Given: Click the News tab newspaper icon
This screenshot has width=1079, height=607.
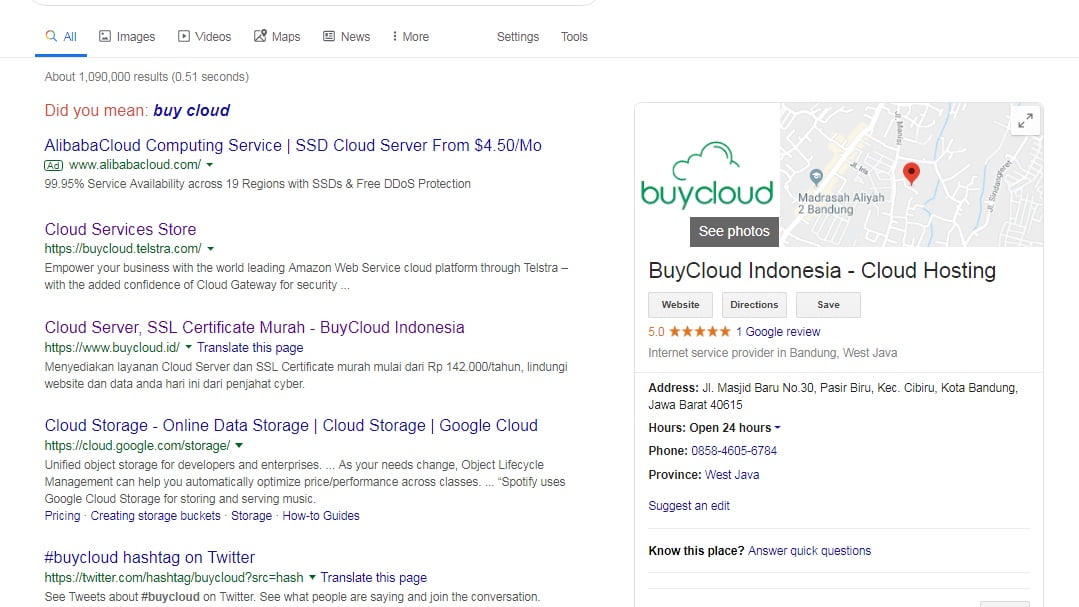Looking at the screenshot, I should point(329,36).
